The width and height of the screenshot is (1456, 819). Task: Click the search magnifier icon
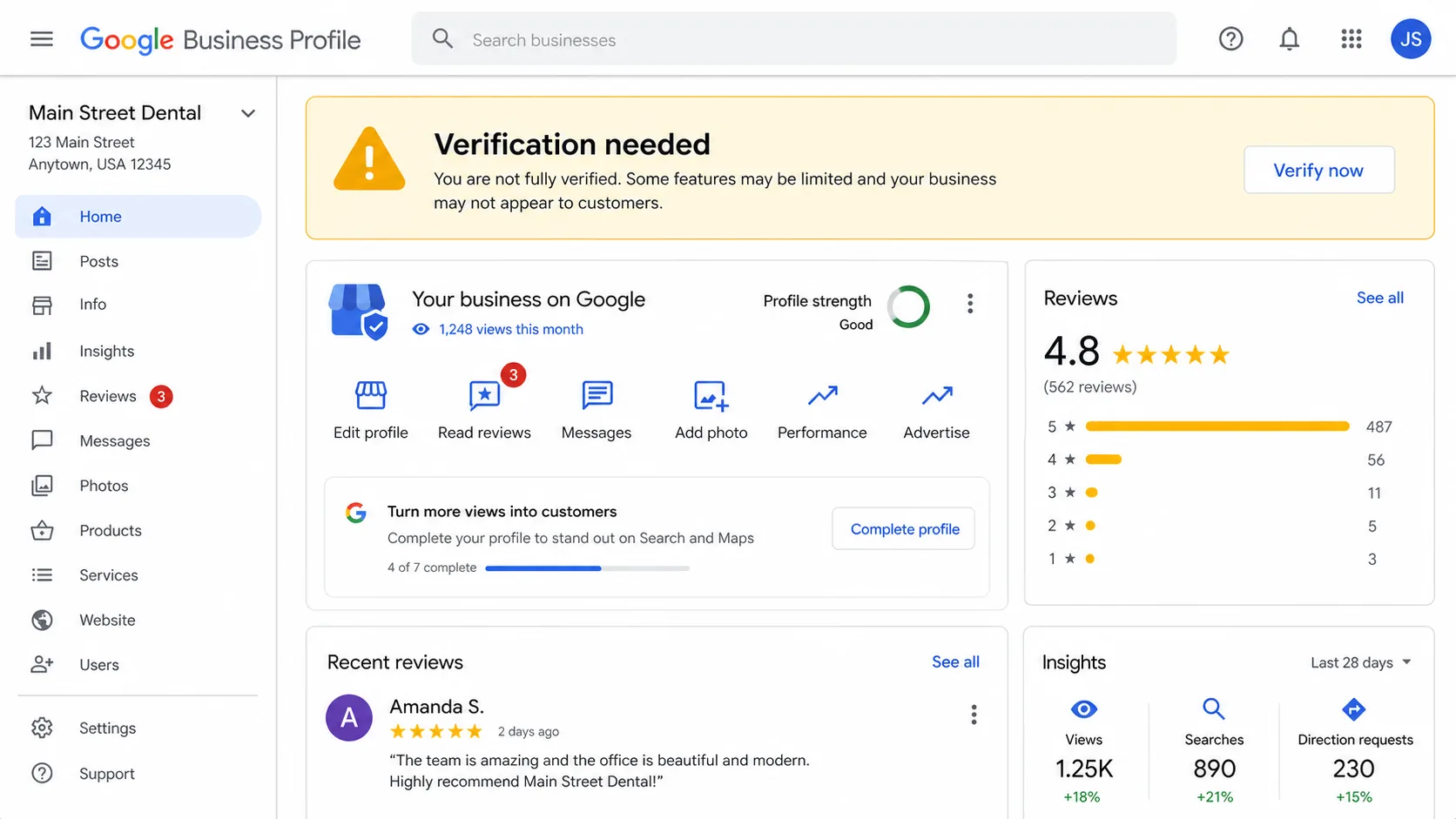pos(442,39)
